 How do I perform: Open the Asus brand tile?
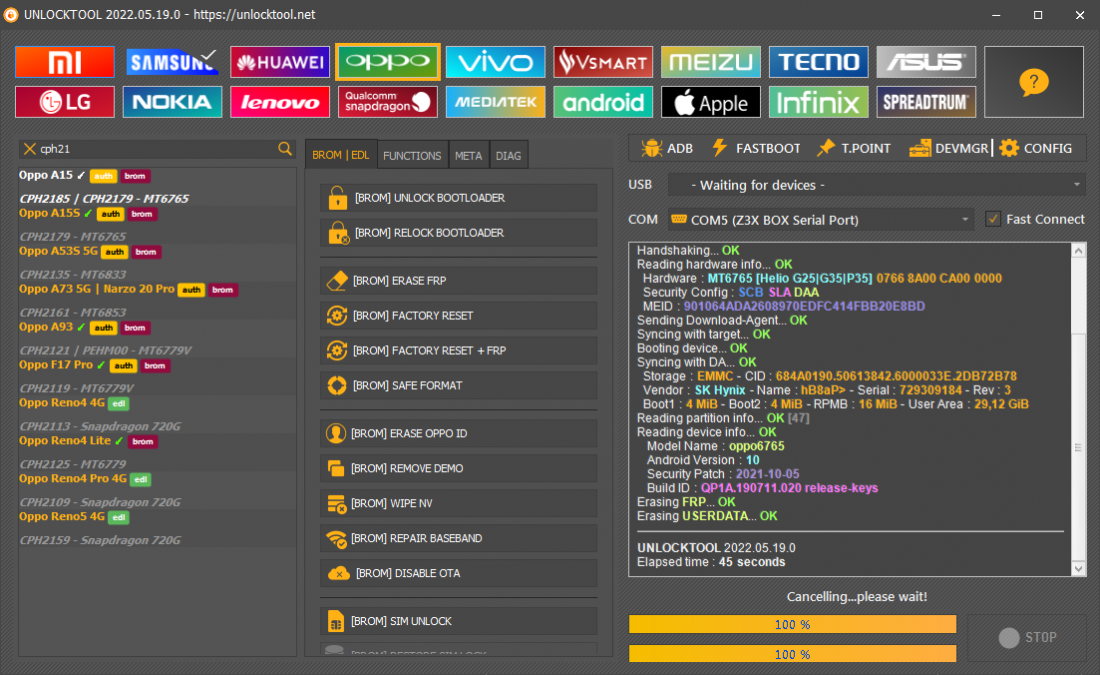click(926, 62)
